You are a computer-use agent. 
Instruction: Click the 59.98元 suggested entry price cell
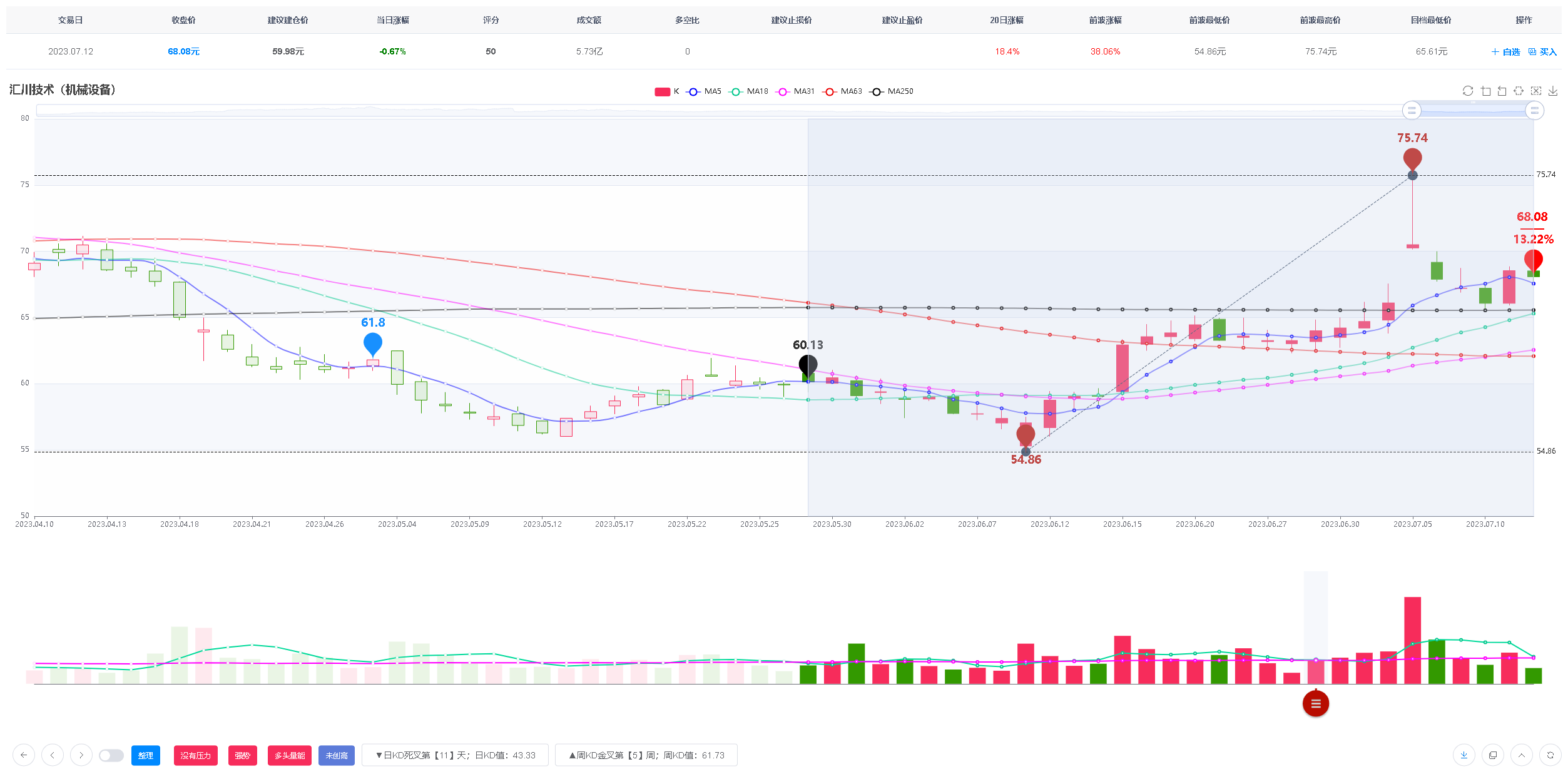[x=288, y=51]
